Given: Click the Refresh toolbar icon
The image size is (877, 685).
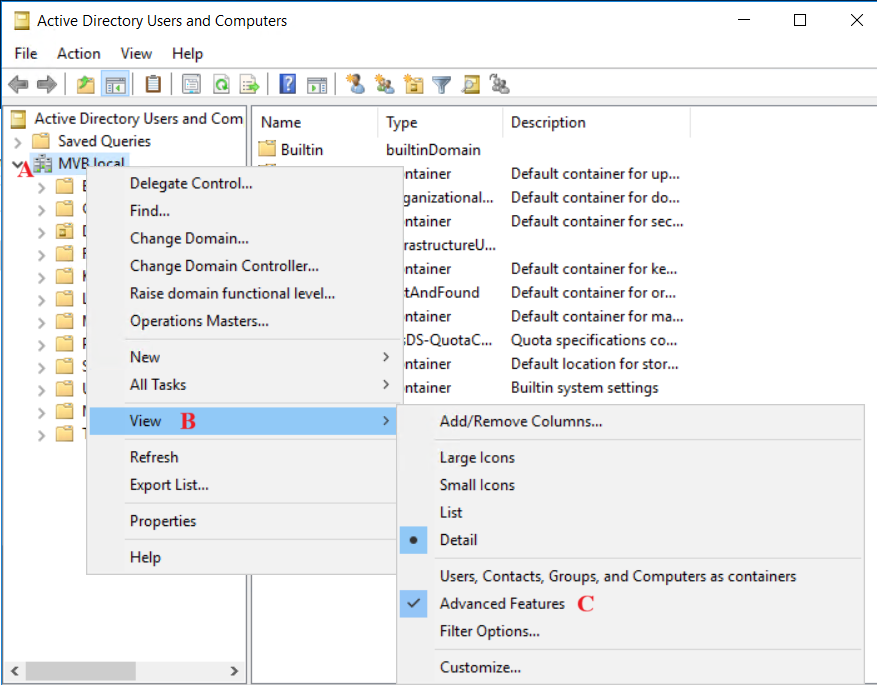Looking at the screenshot, I should [220, 84].
